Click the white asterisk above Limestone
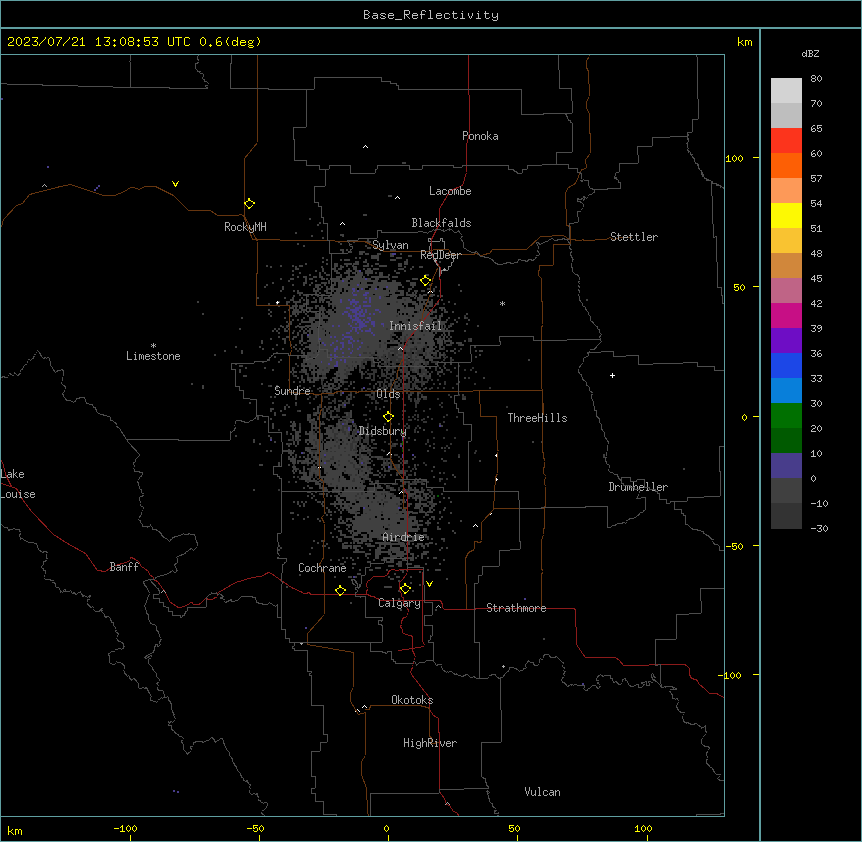The image size is (862, 842). 153,346
